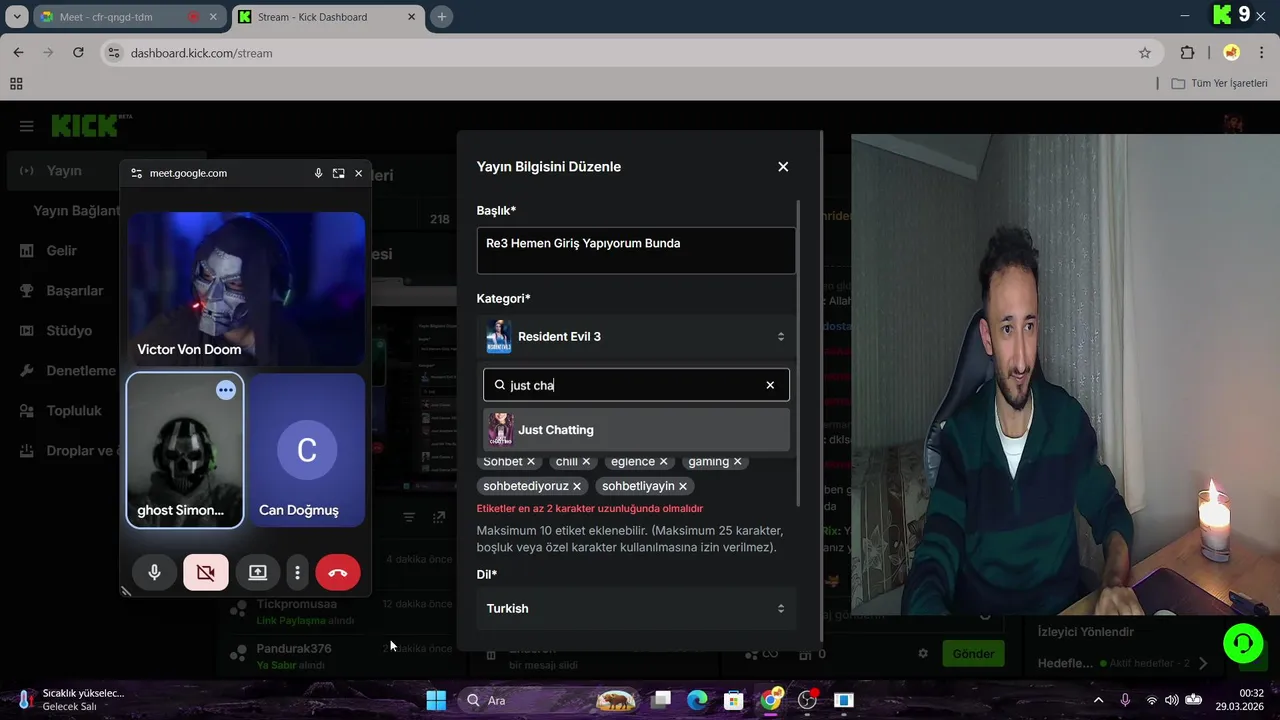
Task: Edit the Başlık title text field
Action: (x=636, y=250)
